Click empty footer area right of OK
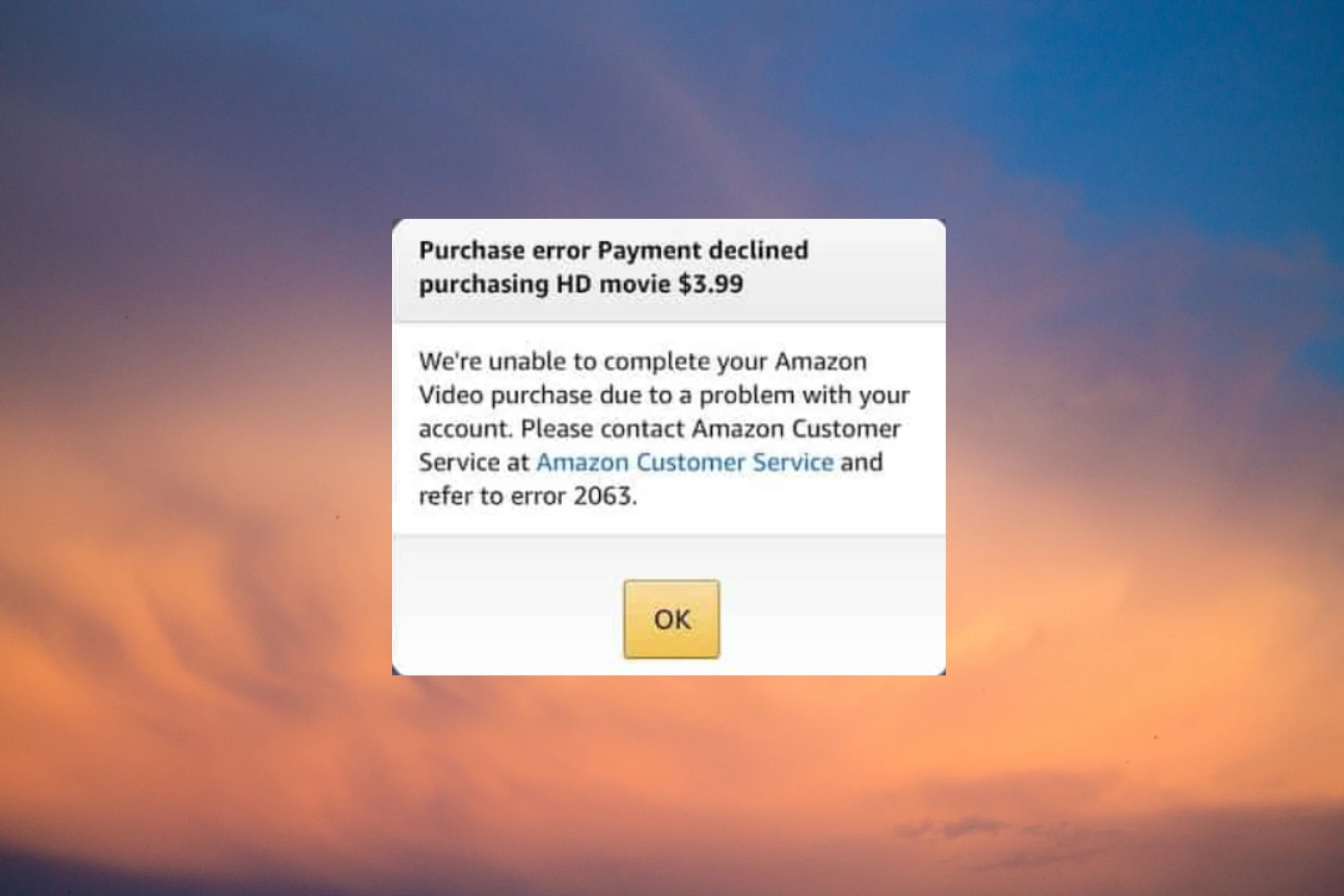 pos(832,605)
